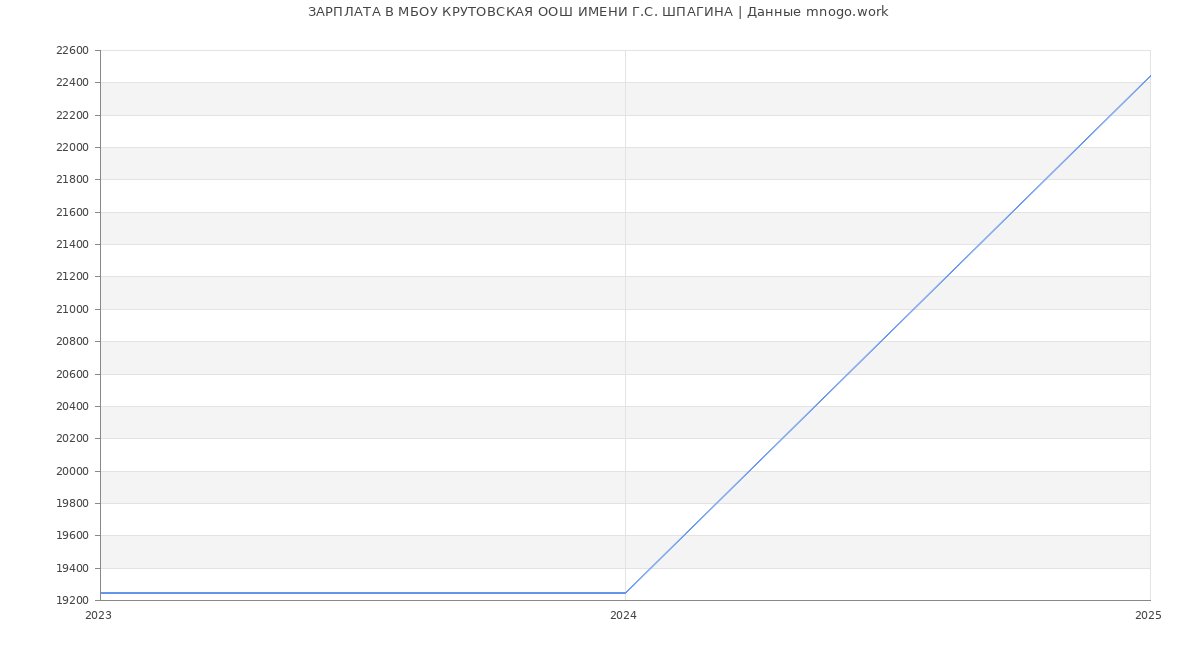The height and width of the screenshot is (650, 1200).
Task: Click the 2023 x-axis label
Action: pos(98,616)
